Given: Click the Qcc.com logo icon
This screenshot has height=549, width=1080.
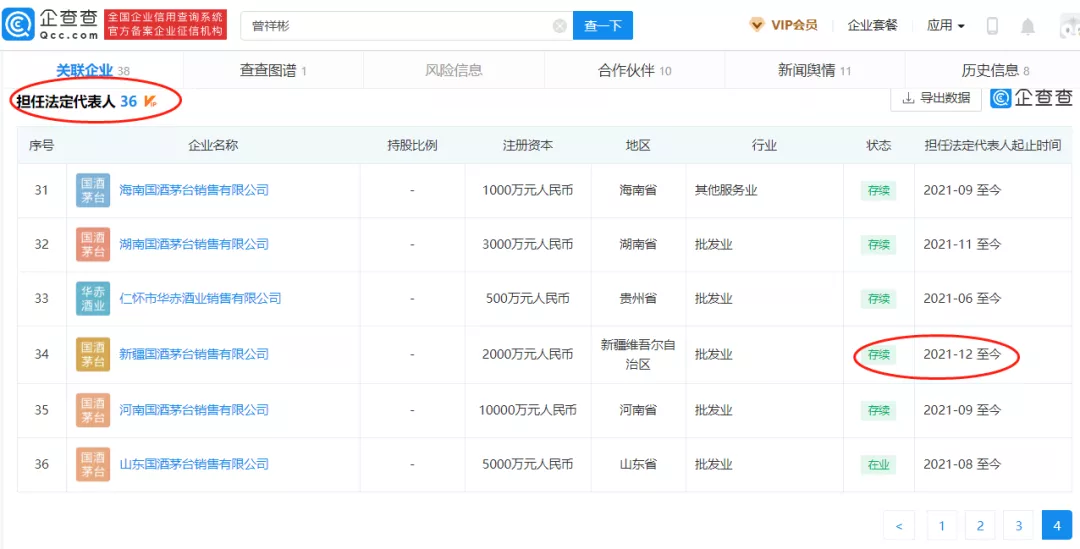Looking at the screenshot, I should click(20, 25).
